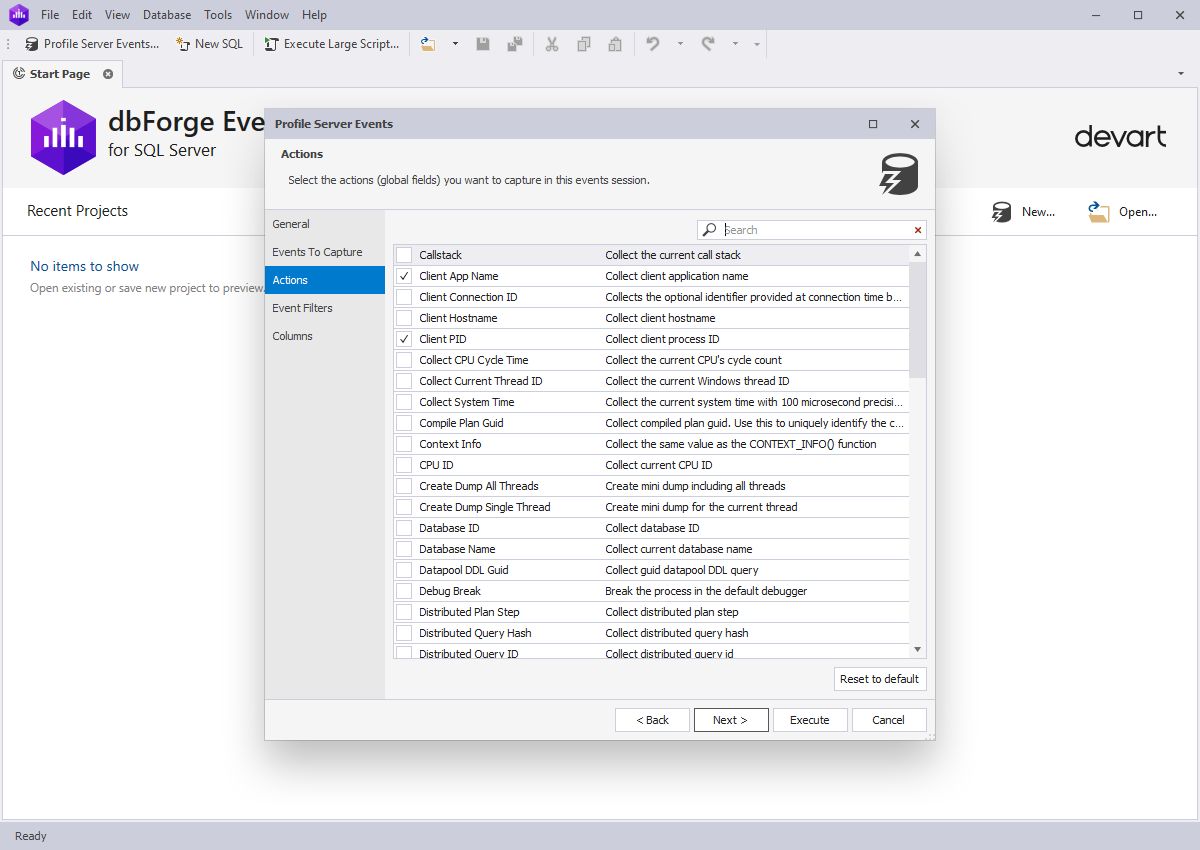Enable the Callstack action checkbox
Viewport: 1200px width, 850px height.
404,255
